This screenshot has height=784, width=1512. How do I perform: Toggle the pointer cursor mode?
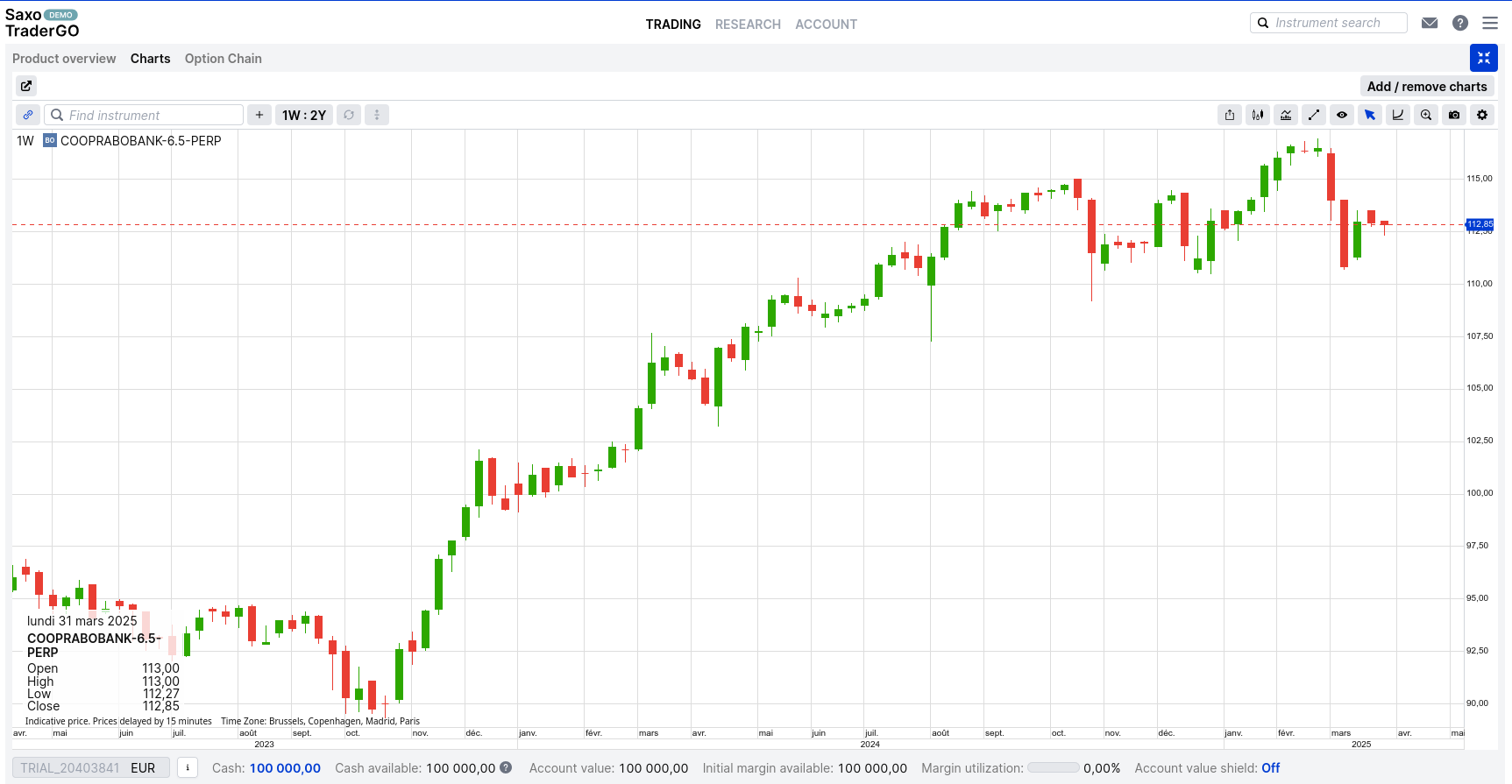pos(1370,115)
